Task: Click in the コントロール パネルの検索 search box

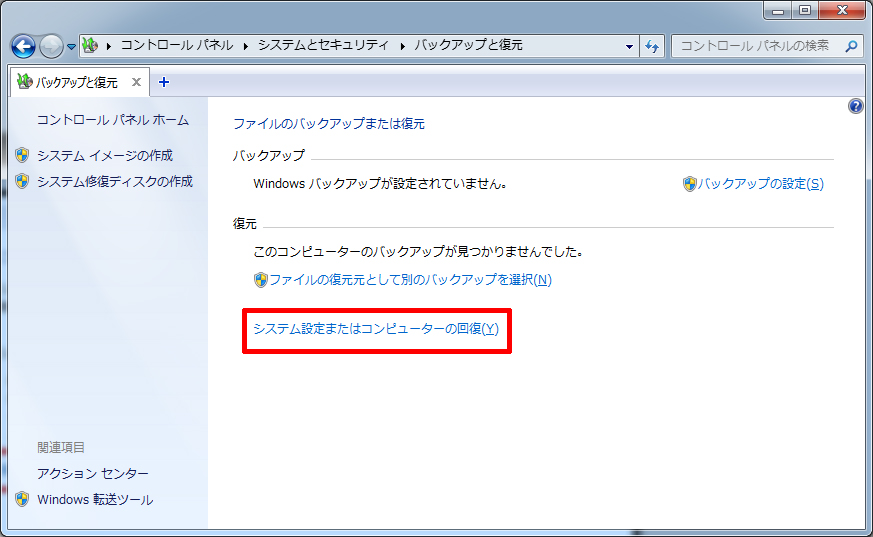Action: [x=755, y=46]
